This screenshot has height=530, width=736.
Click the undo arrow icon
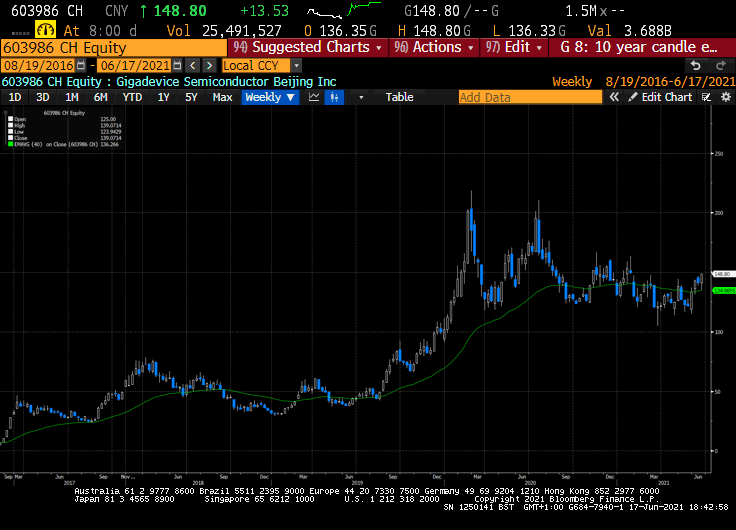coord(696,66)
